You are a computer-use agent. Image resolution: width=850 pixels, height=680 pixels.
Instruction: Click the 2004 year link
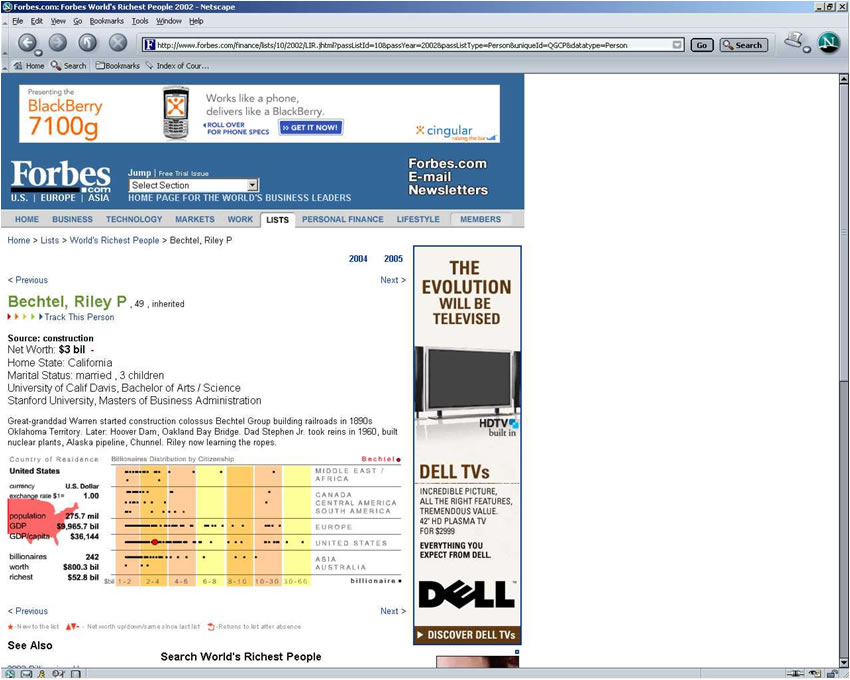click(358, 259)
